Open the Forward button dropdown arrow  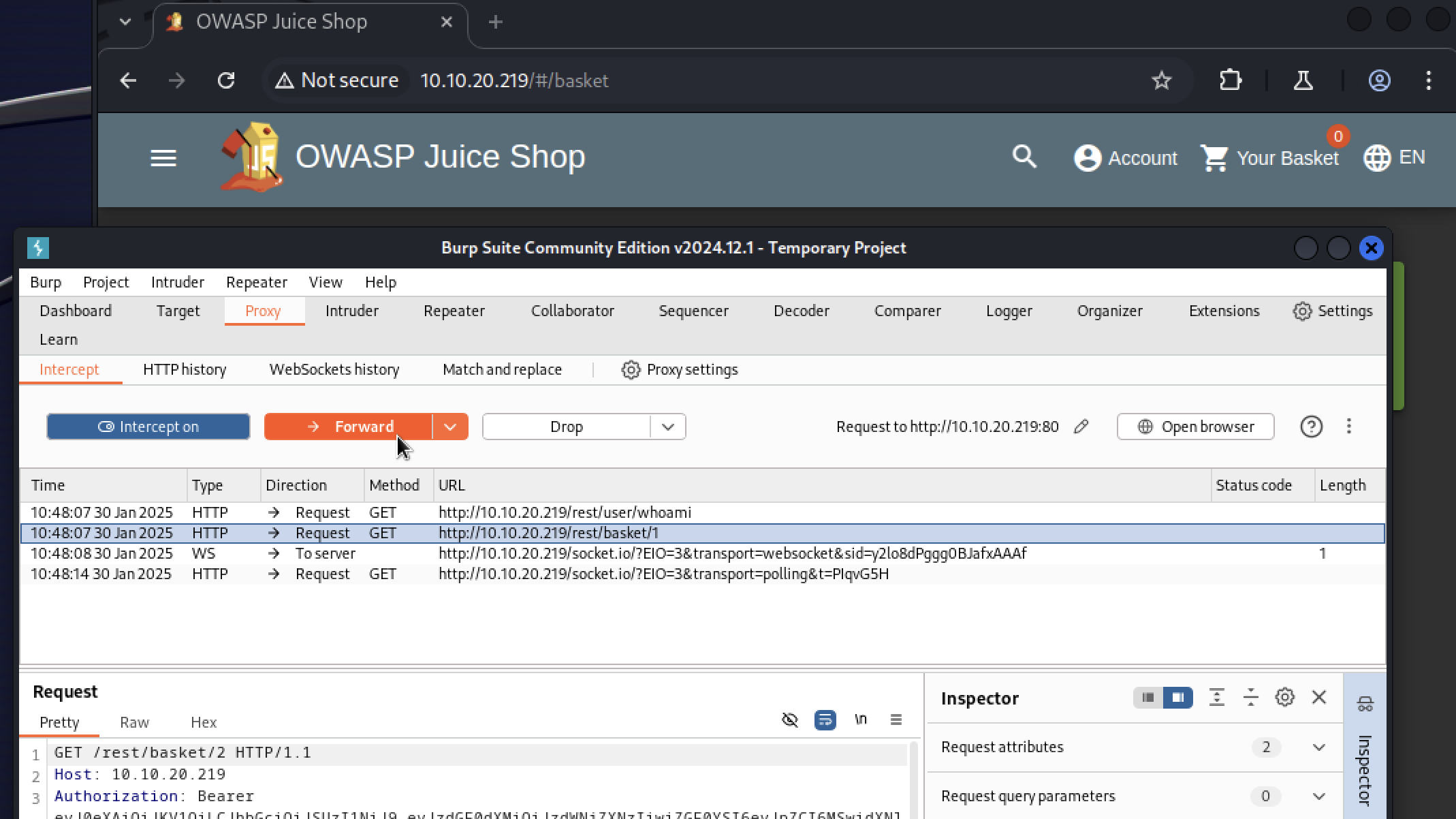pyautogui.click(x=450, y=427)
